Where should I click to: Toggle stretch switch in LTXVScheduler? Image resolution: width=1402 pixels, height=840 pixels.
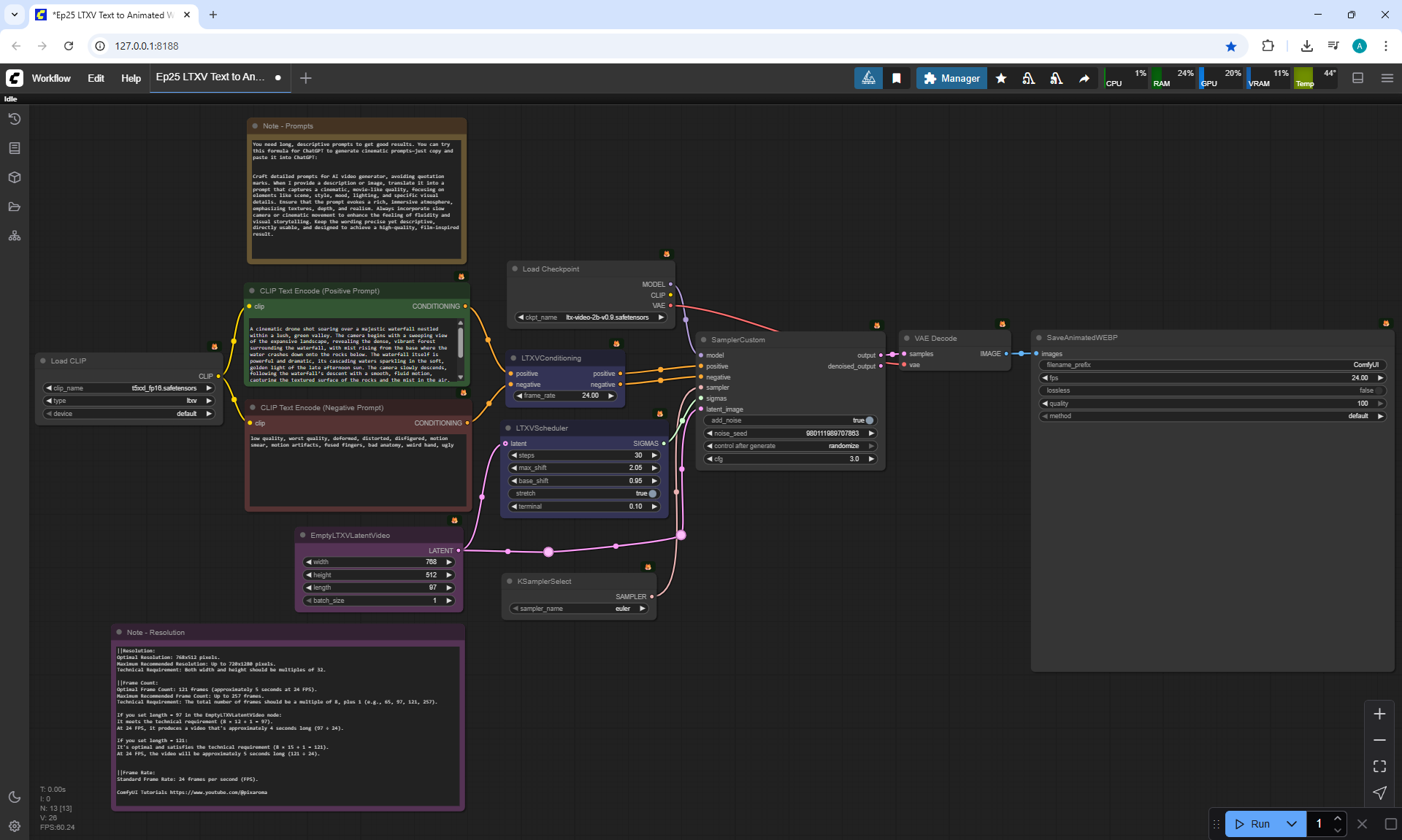pyautogui.click(x=652, y=493)
